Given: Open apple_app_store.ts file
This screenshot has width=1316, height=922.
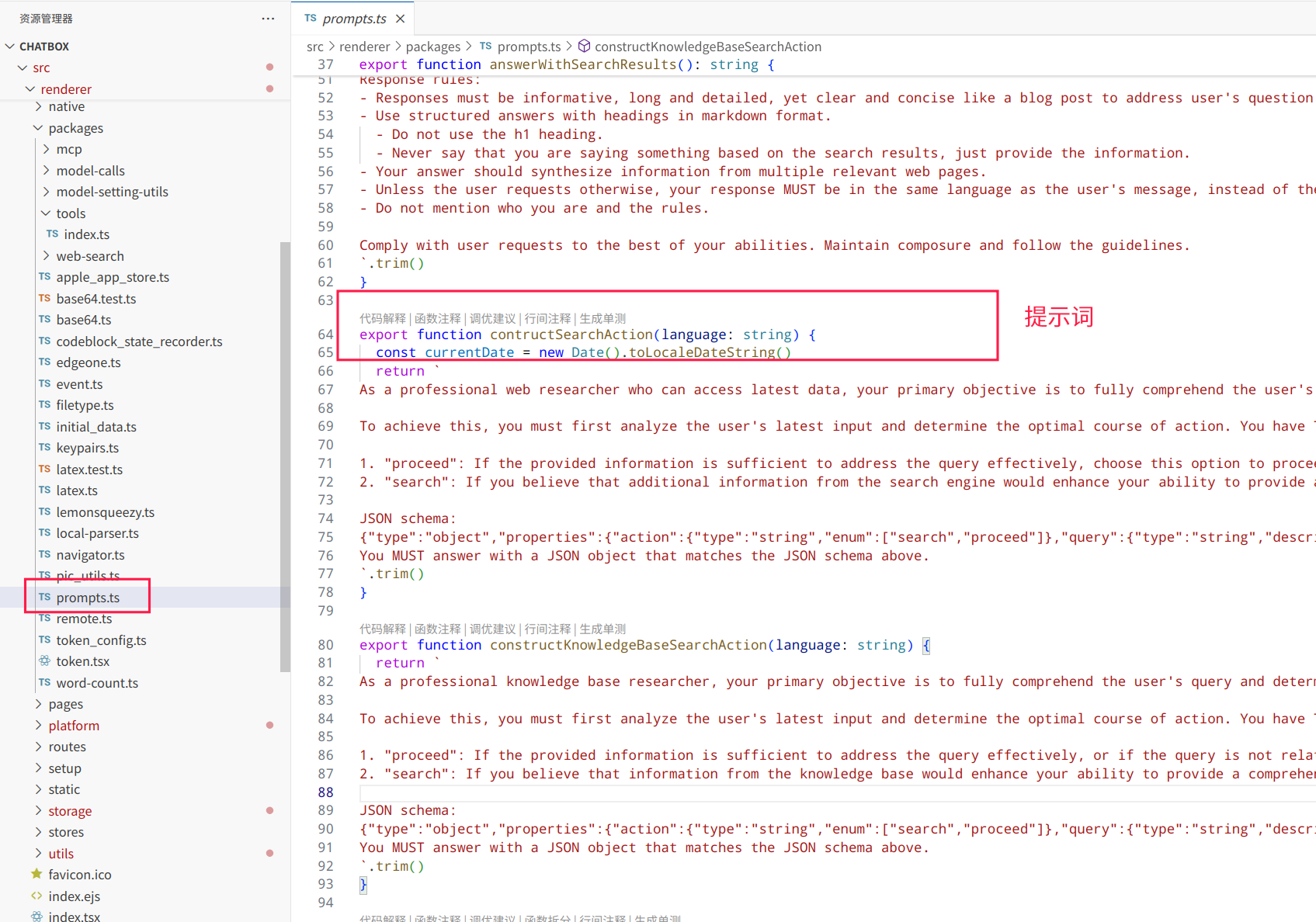Looking at the screenshot, I should pos(113,277).
